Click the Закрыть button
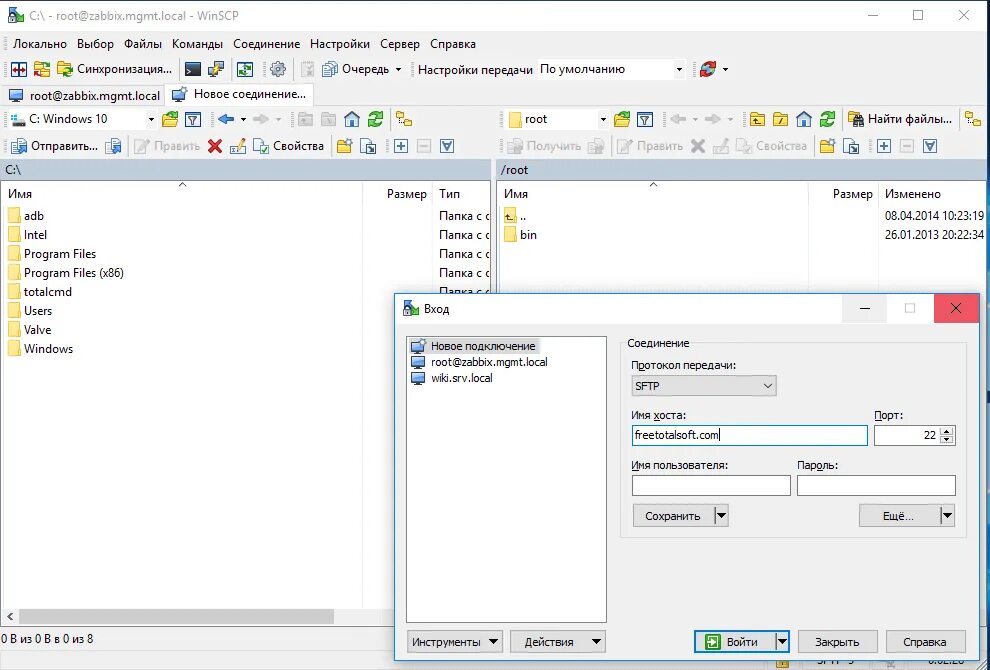Screen dimensions: 990x670 (837, 642)
